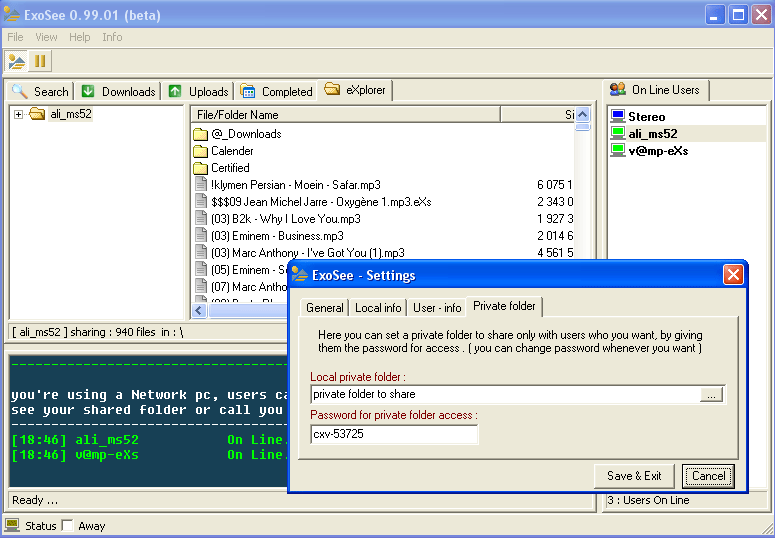Click the Calender folder icon
This screenshot has height=538, width=775.
click(x=200, y=151)
